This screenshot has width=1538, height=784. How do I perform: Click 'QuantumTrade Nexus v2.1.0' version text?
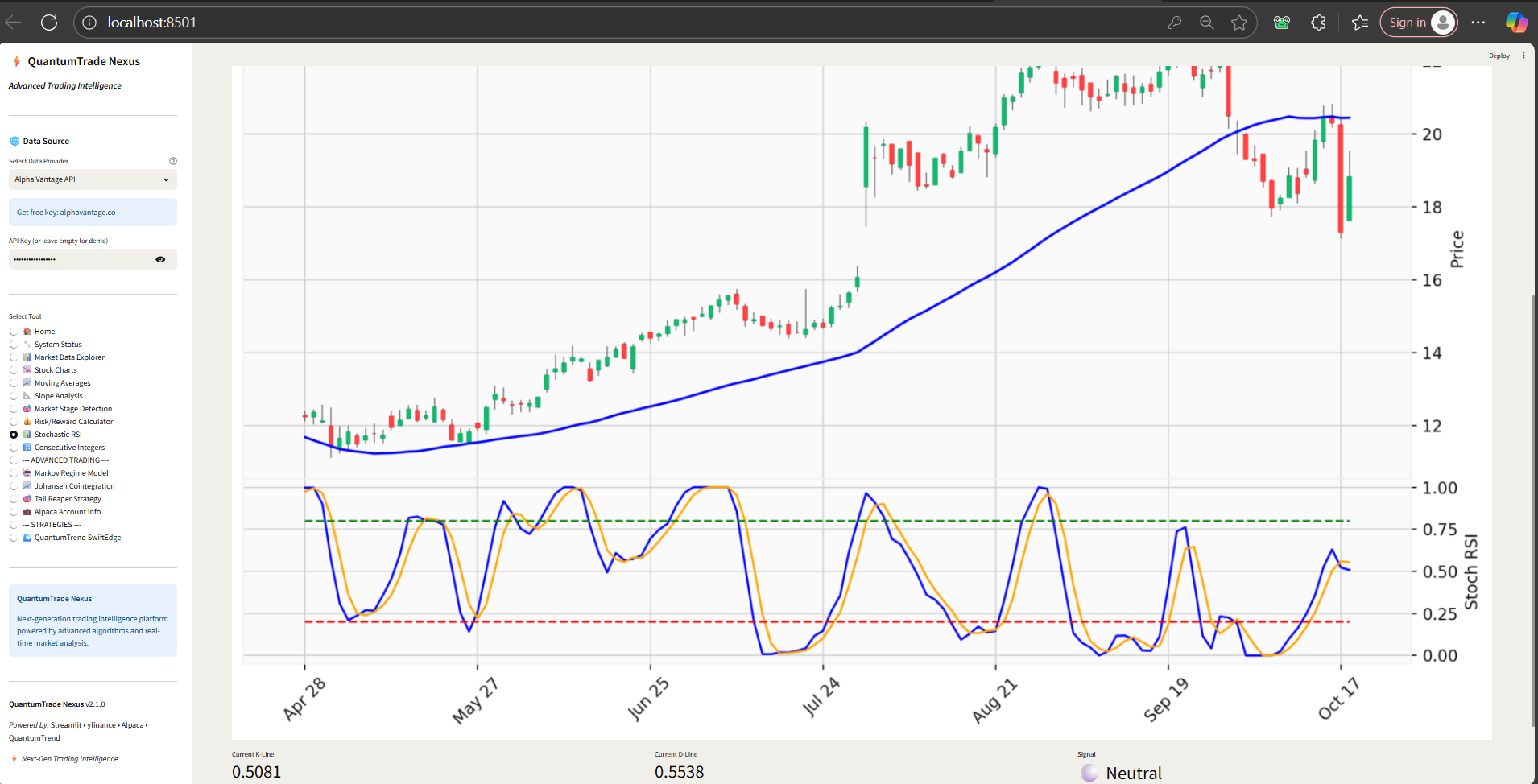click(57, 704)
